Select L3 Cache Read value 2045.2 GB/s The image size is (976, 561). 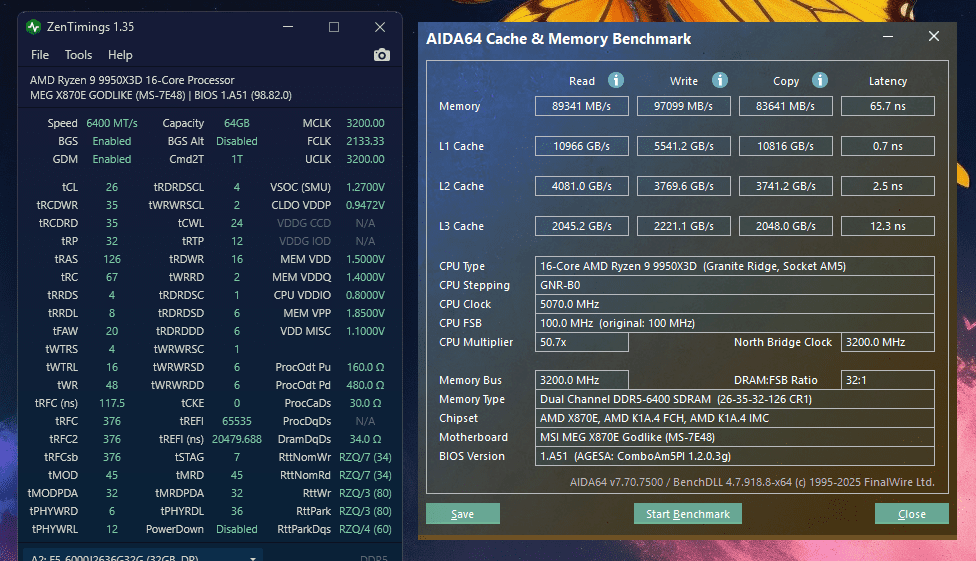[581, 225]
